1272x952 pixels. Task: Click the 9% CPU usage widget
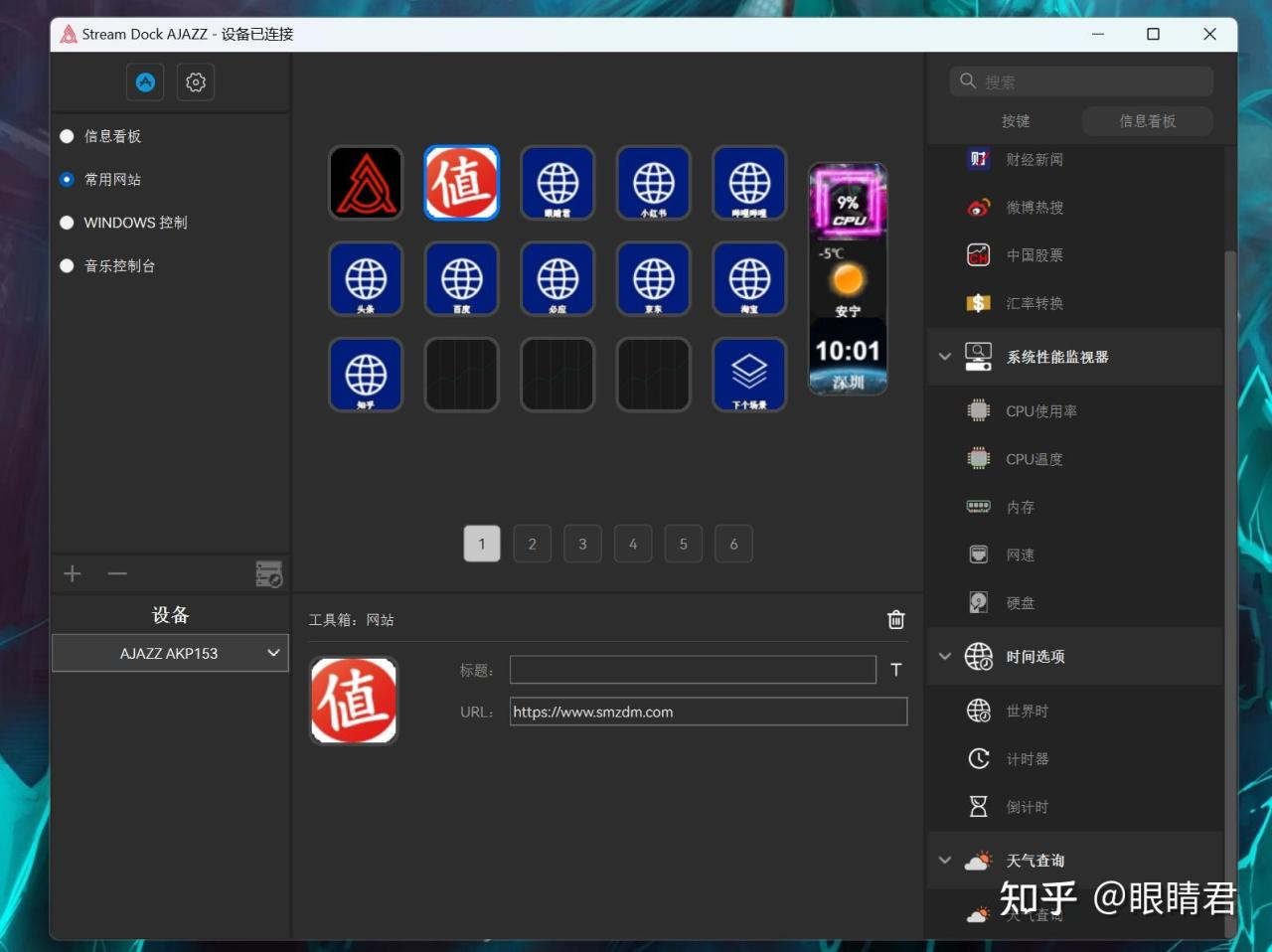848,203
